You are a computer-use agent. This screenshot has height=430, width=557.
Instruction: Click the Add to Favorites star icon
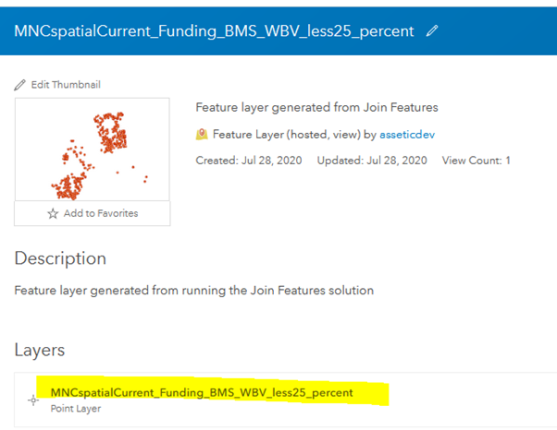pyautogui.click(x=53, y=213)
